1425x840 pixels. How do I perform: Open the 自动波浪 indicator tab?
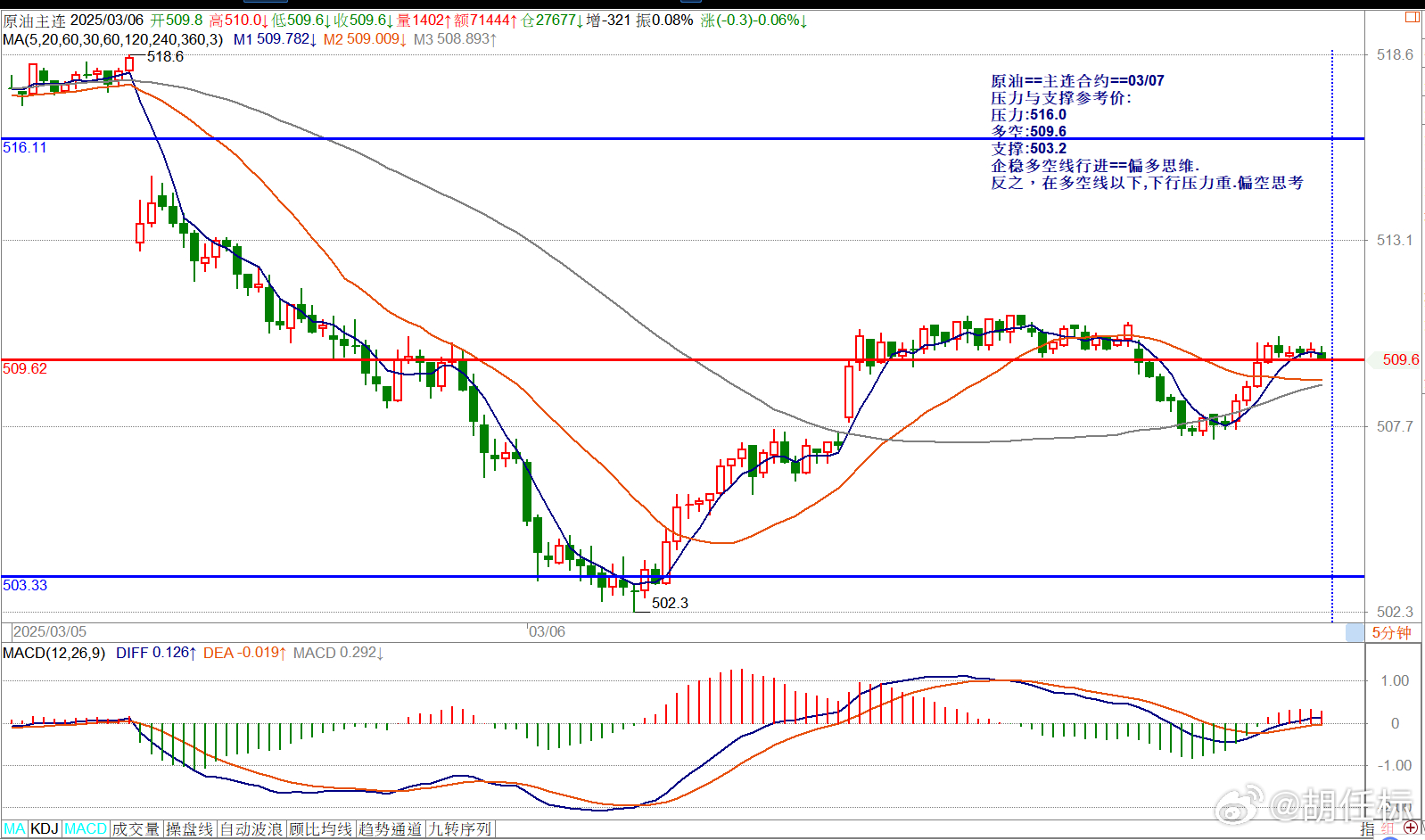(x=251, y=829)
